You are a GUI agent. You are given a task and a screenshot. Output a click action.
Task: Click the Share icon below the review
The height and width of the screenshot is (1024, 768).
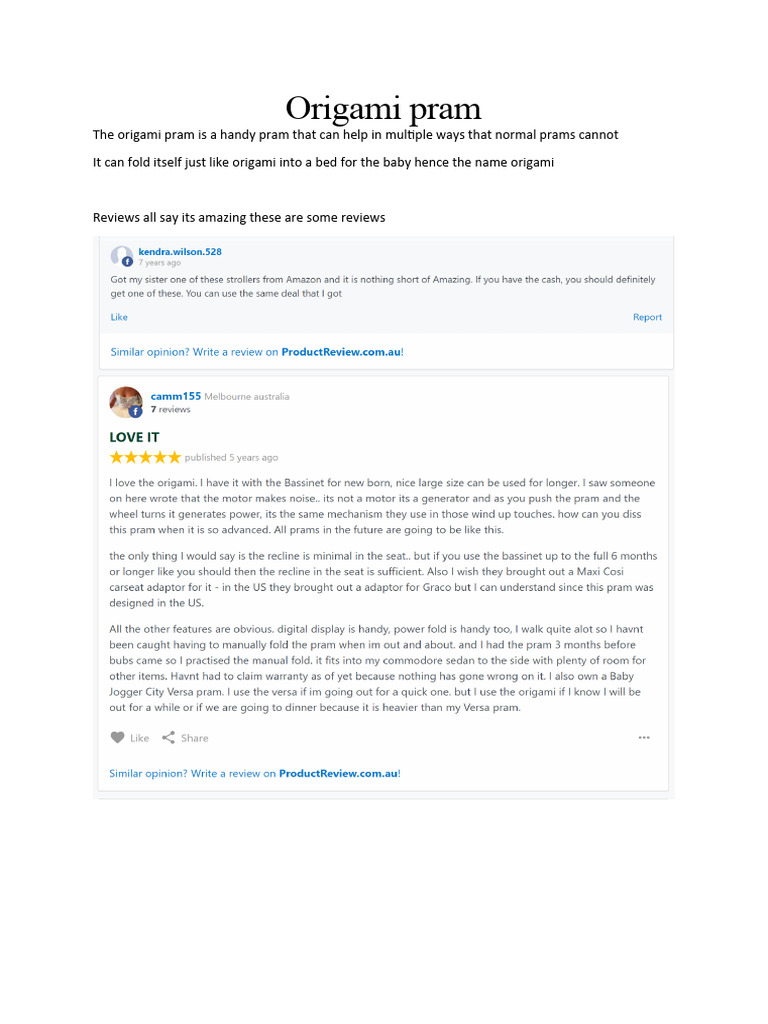[x=168, y=738]
